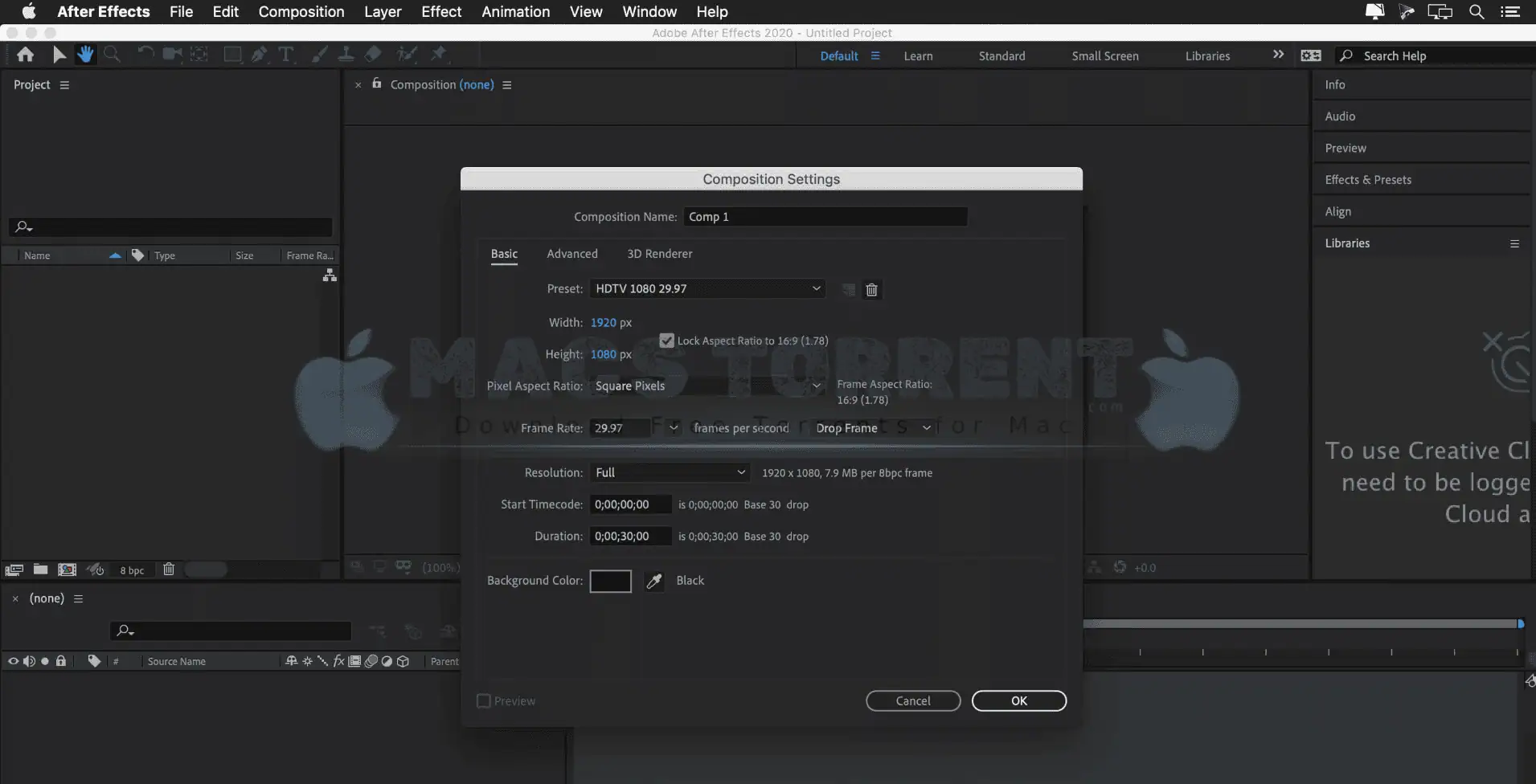Screen dimensions: 1536x784
Task: Select the Rectangle shape tool
Action: (232, 54)
